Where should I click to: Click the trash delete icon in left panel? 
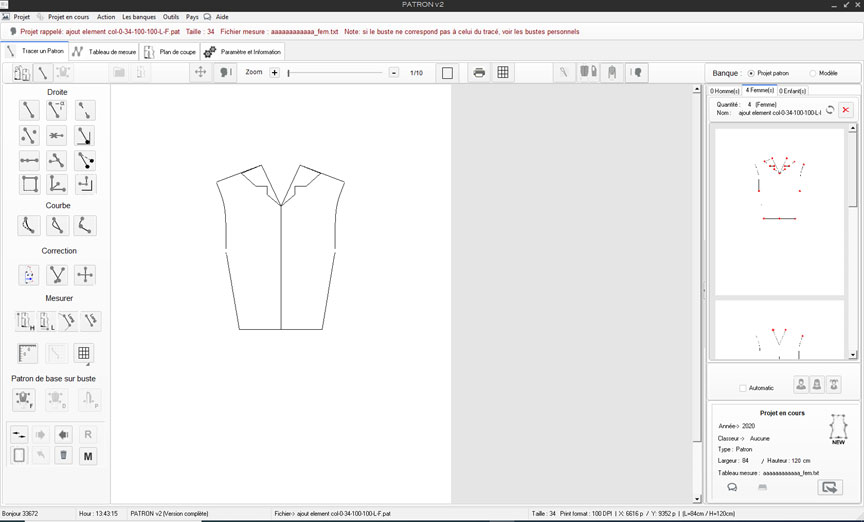click(x=63, y=455)
